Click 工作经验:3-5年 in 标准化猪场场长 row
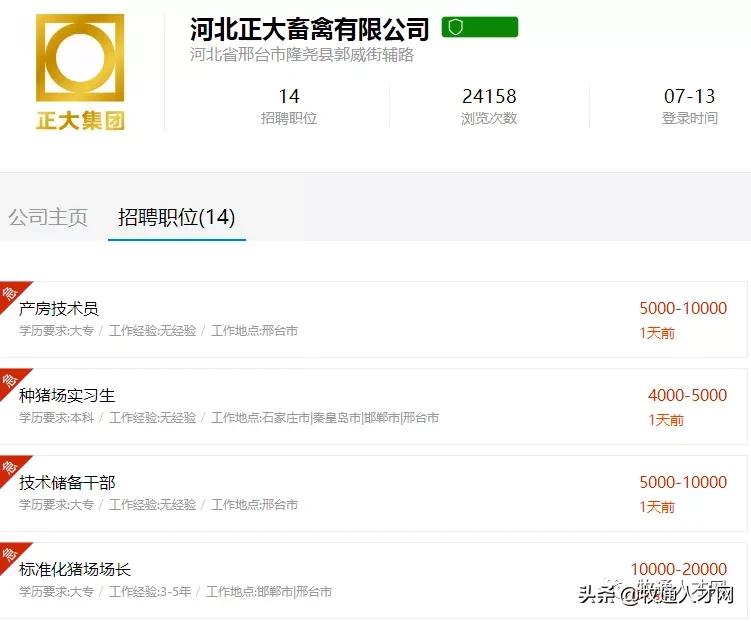Screen dimensions: 751x621 pos(150,592)
